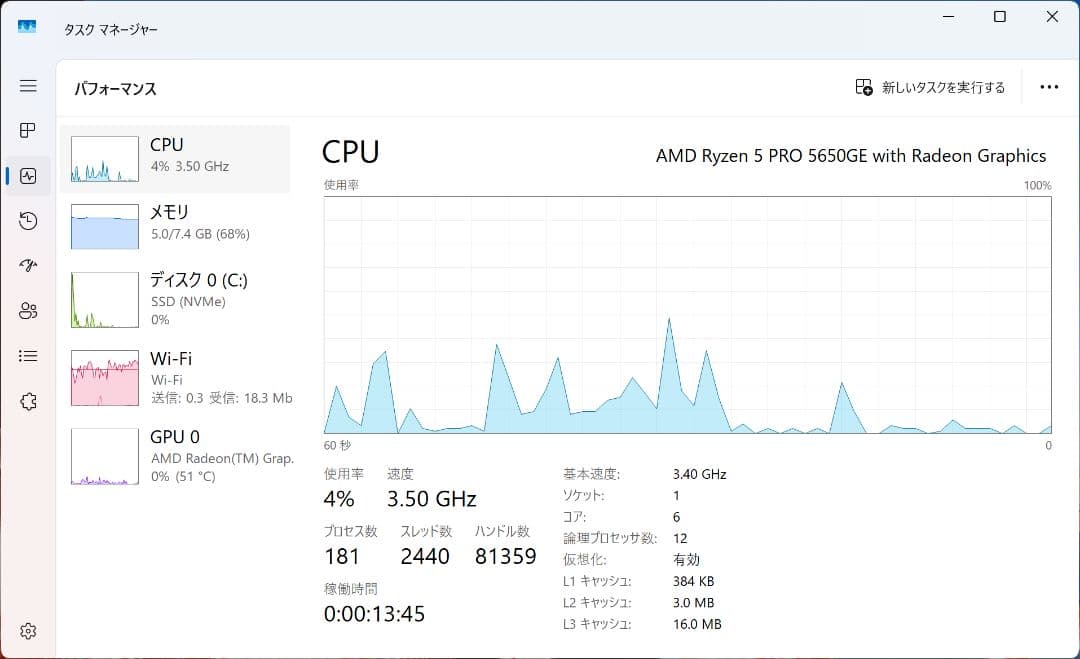1080x659 pixels.
Task: Click the large CPU usage graph
Action: (x=686, y=315)
